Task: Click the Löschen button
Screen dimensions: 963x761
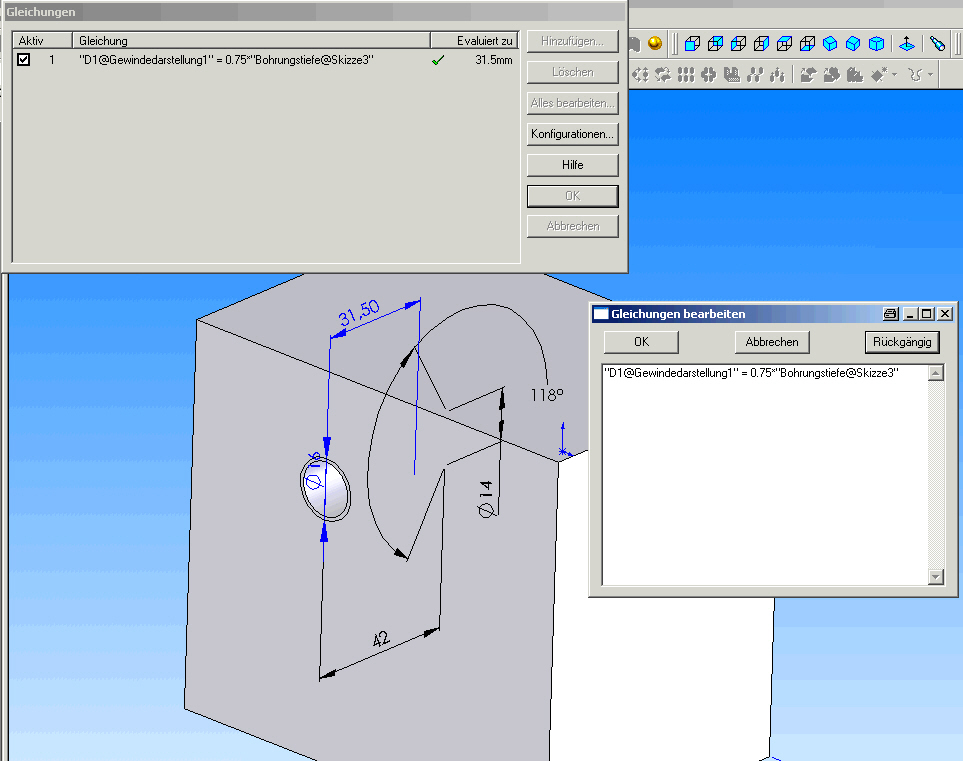Action: [572, 72]
